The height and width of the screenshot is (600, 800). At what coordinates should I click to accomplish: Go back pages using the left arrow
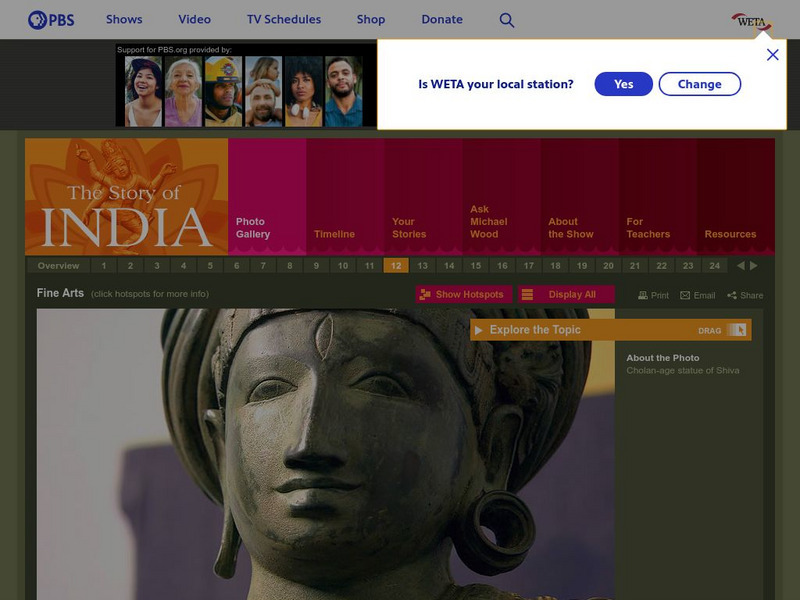pos(740,265)
